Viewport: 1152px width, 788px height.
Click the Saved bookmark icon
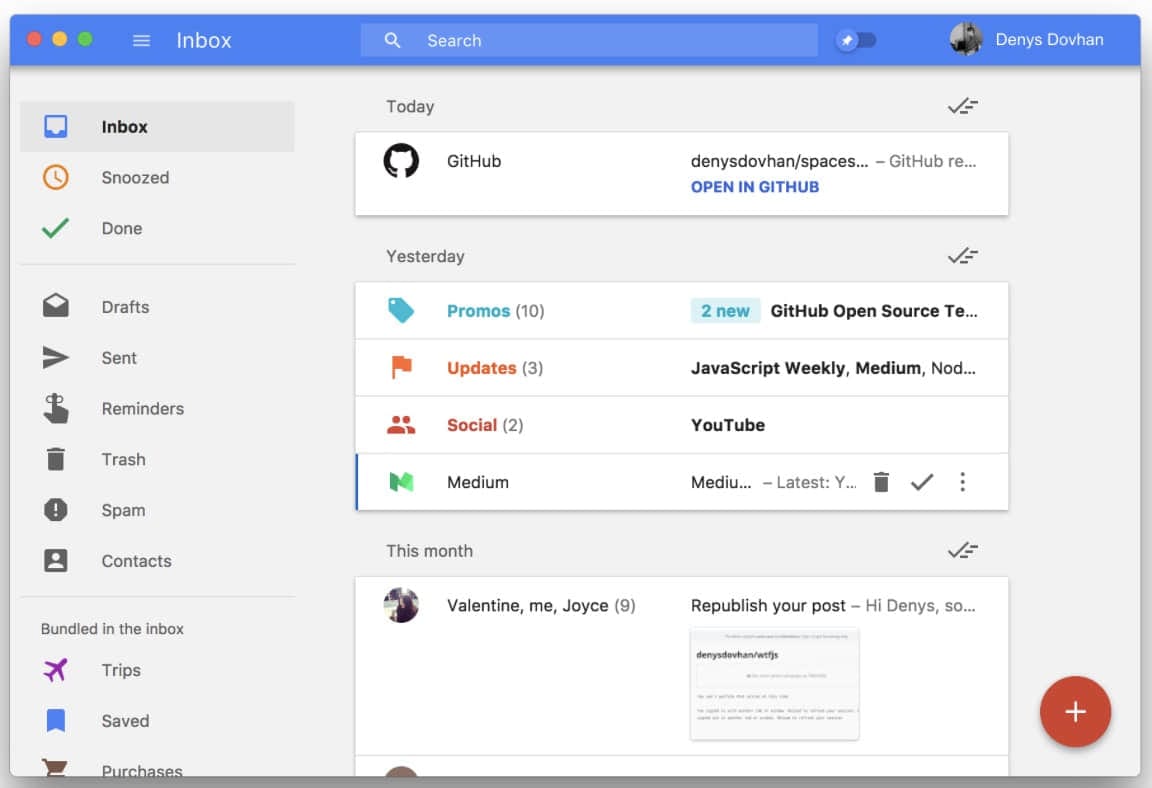click(x=56, y=720)
